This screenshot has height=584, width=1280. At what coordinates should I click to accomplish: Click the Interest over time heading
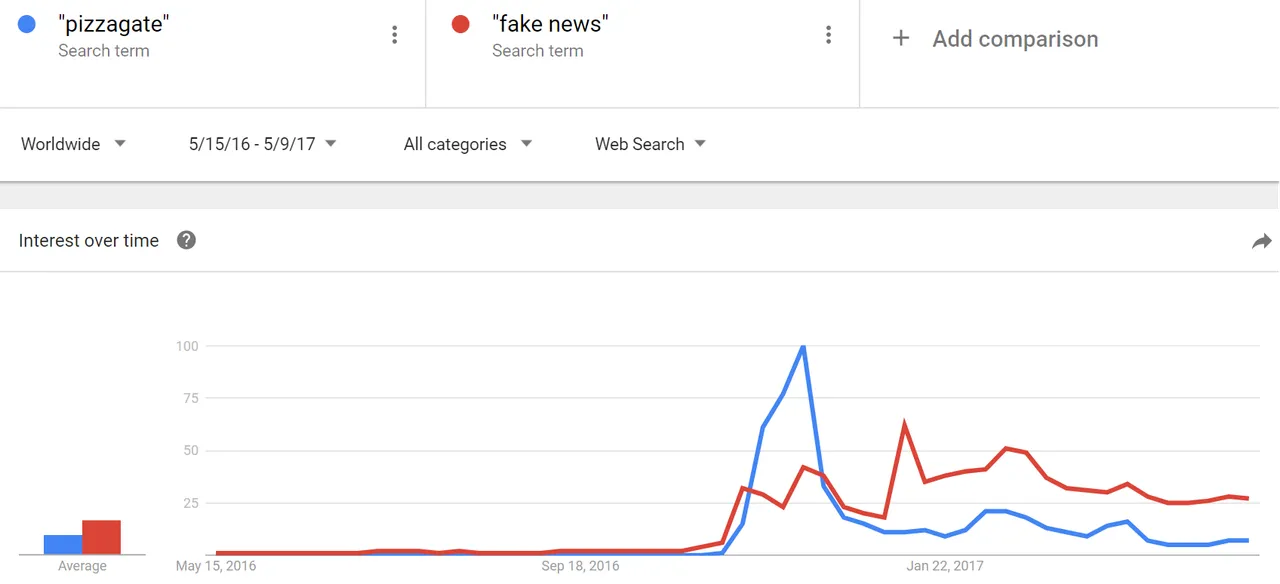point(89,240)
